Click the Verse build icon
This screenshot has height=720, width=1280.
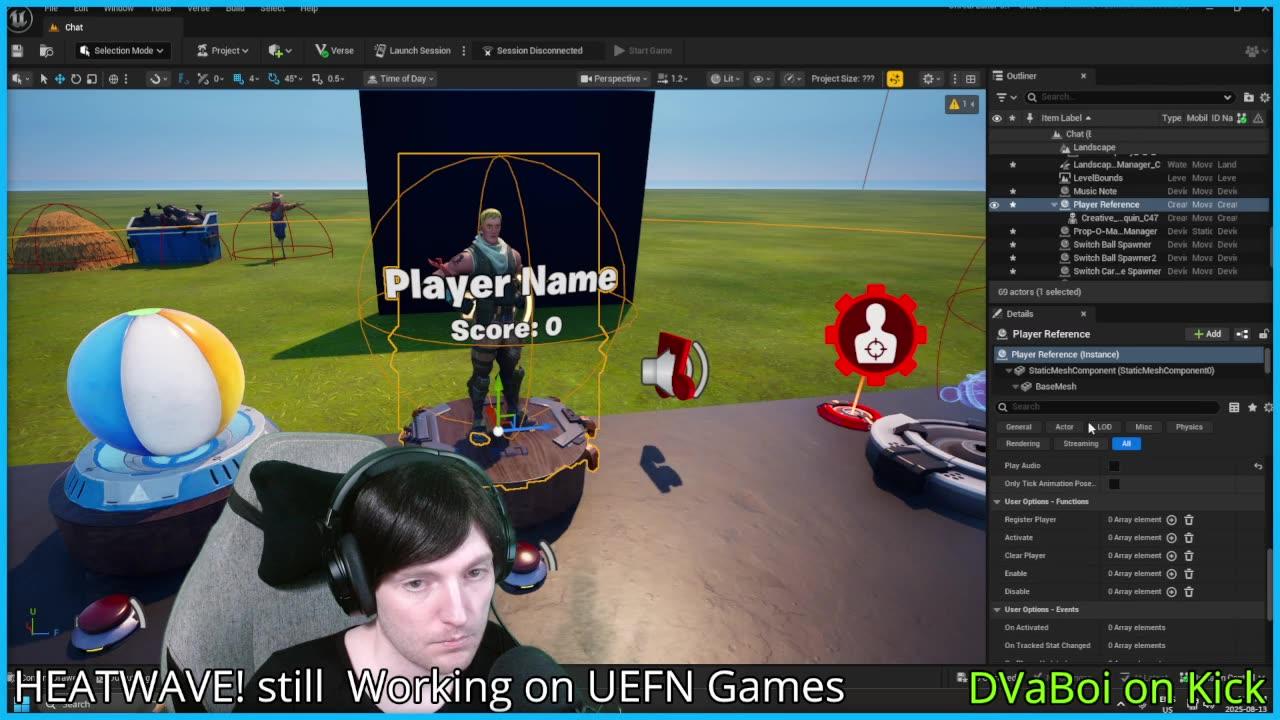(334, 50)
